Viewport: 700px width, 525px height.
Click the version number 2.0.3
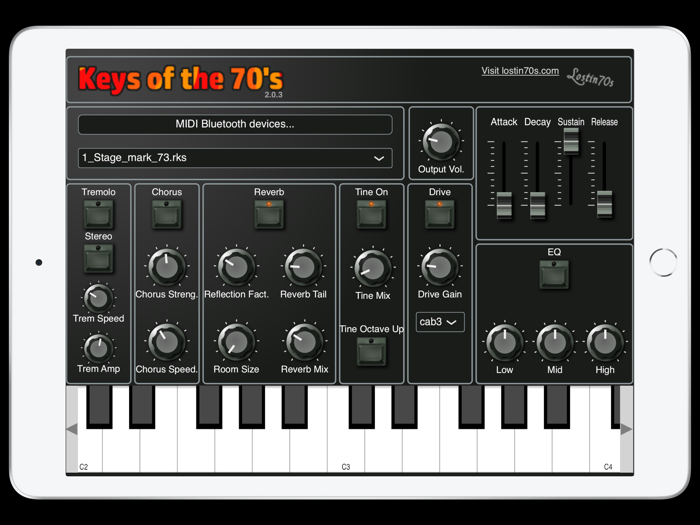point(273,95)
